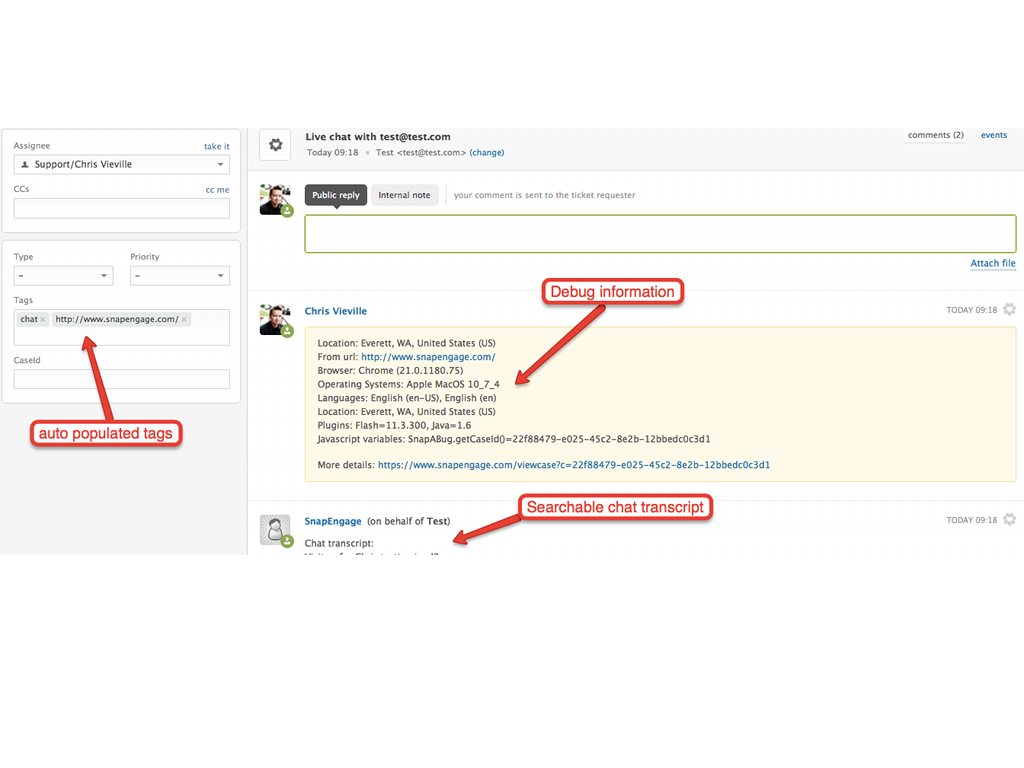Screen dimensions: 1024x768
Task: Switch to Internal note tab
Action: pos(404,195)
